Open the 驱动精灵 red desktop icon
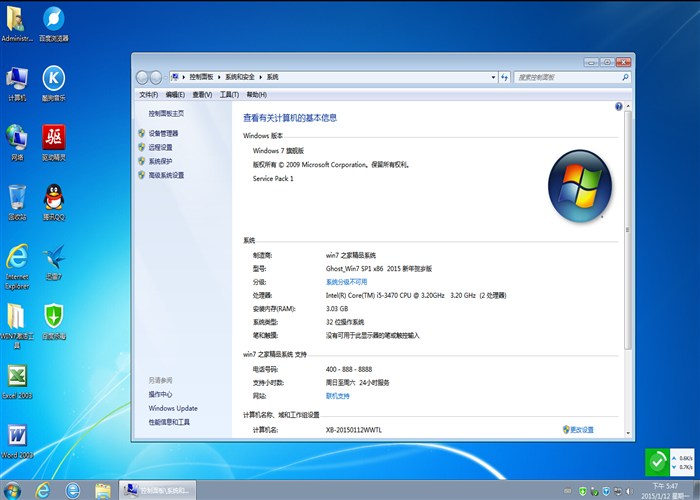 click(x=54, y=140)
